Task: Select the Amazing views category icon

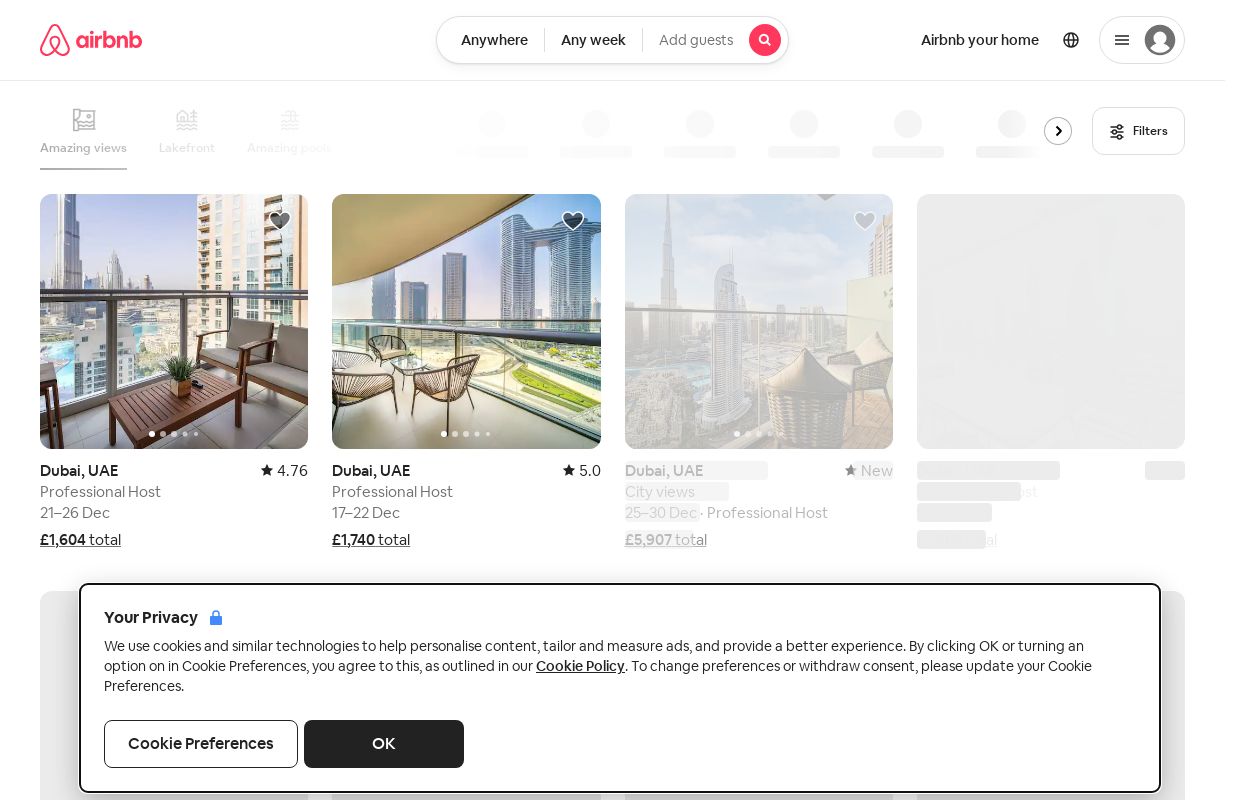Action: tap(83, 120)
